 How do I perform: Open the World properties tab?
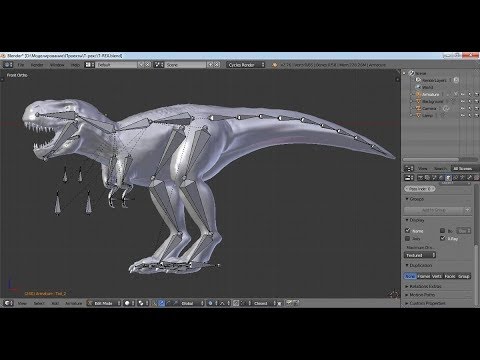441,178
